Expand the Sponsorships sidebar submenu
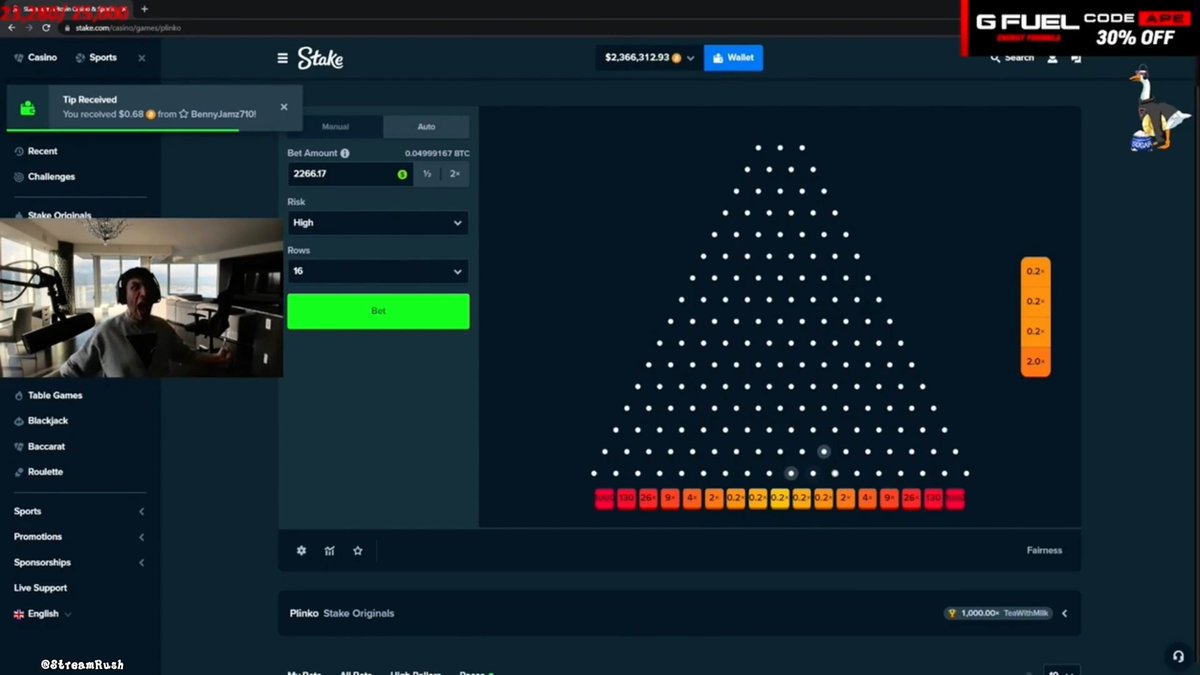The width and height of the screenshot is (1200, 675). 141,563
